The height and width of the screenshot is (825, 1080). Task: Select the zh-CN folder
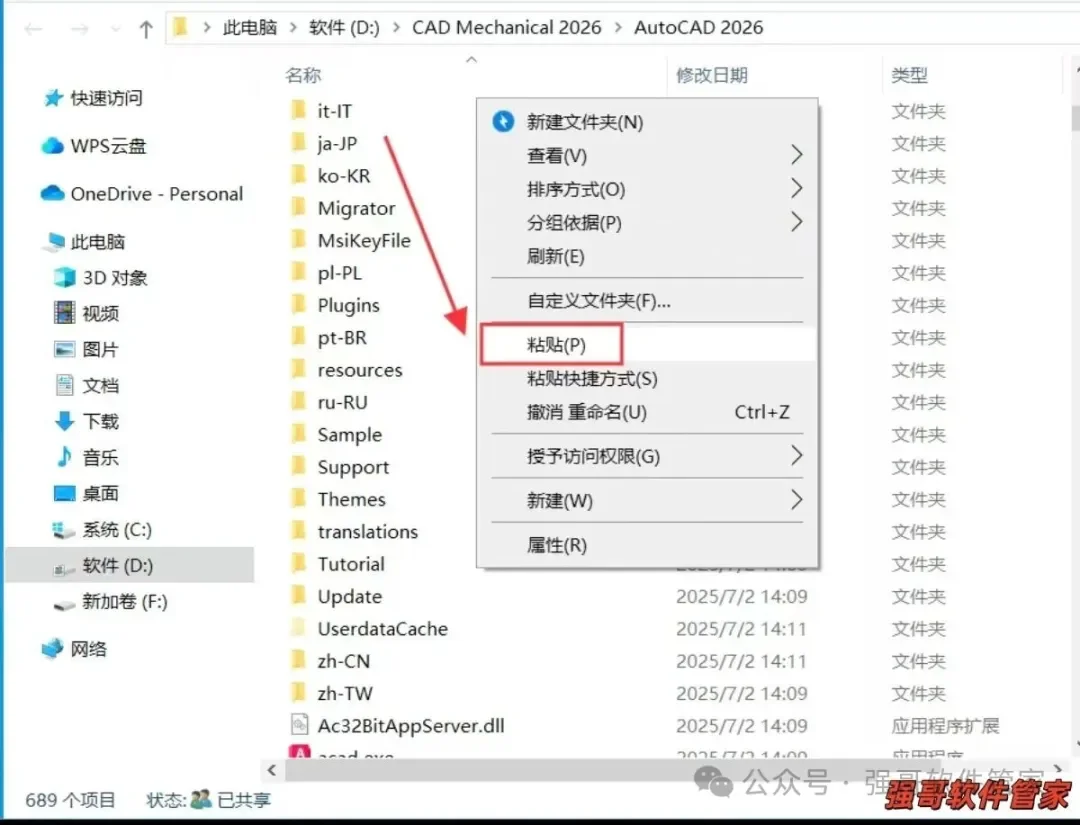(x=343, y=661)
